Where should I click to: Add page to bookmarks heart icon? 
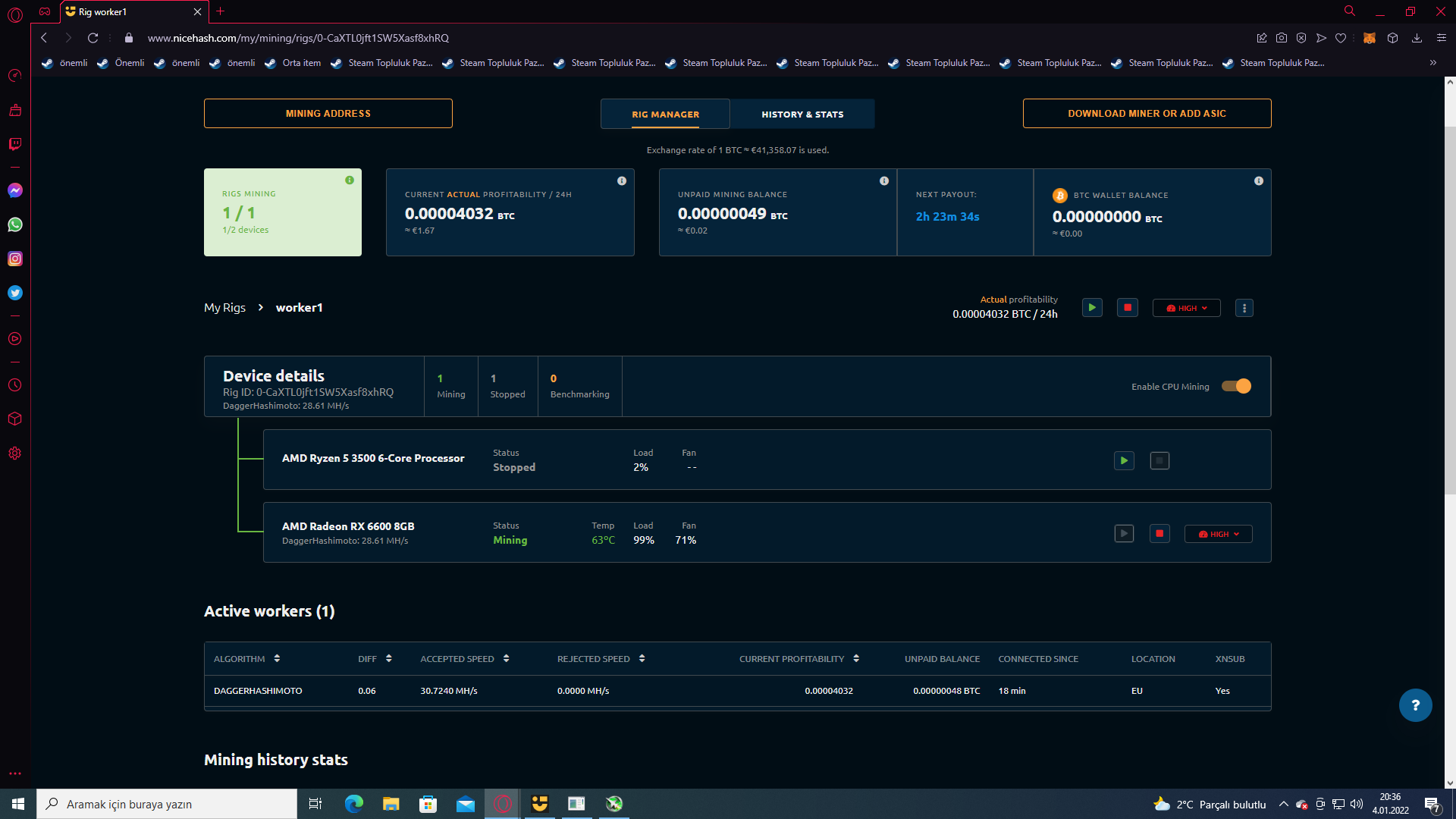click(x=1341, y=38)
